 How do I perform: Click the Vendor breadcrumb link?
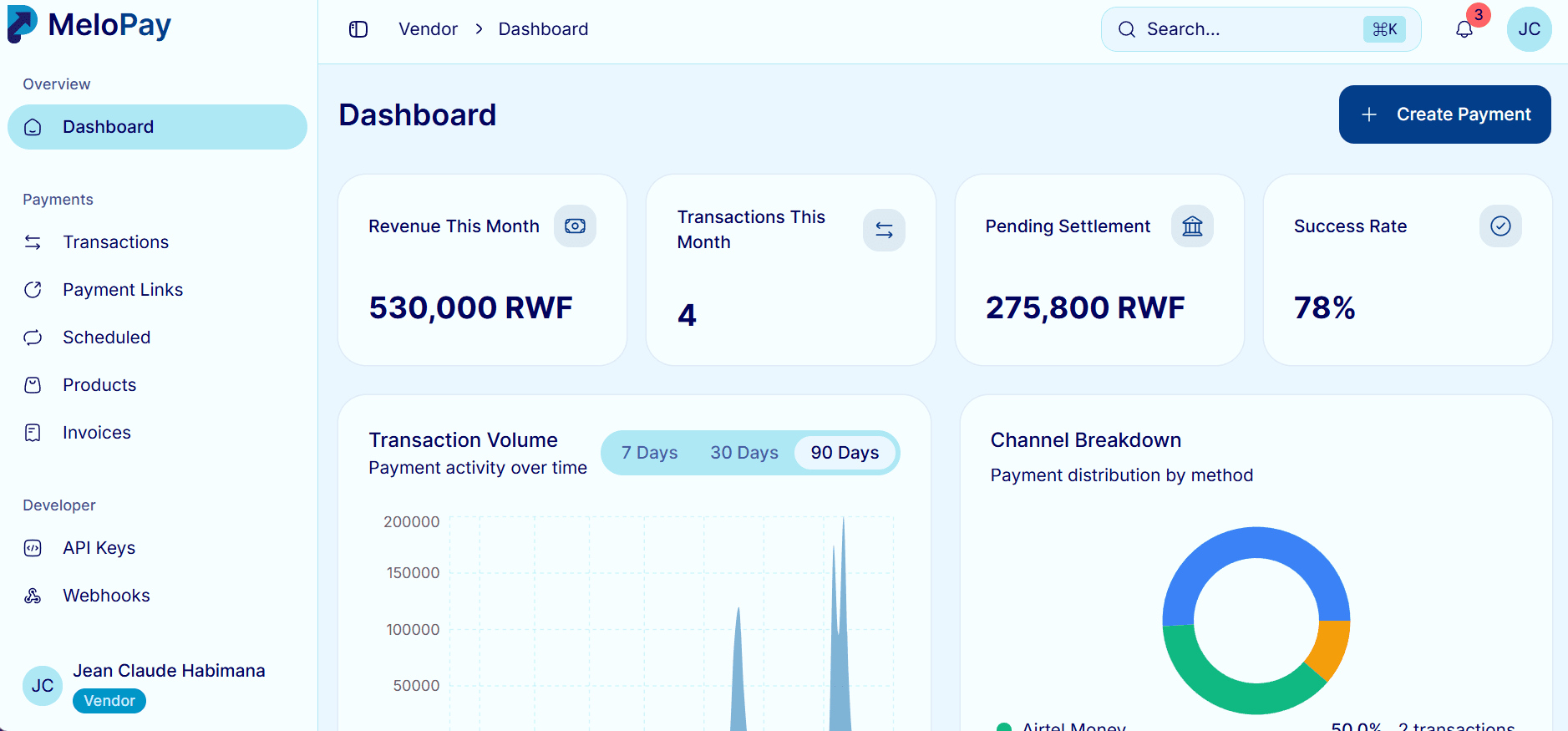click(428, 29)
